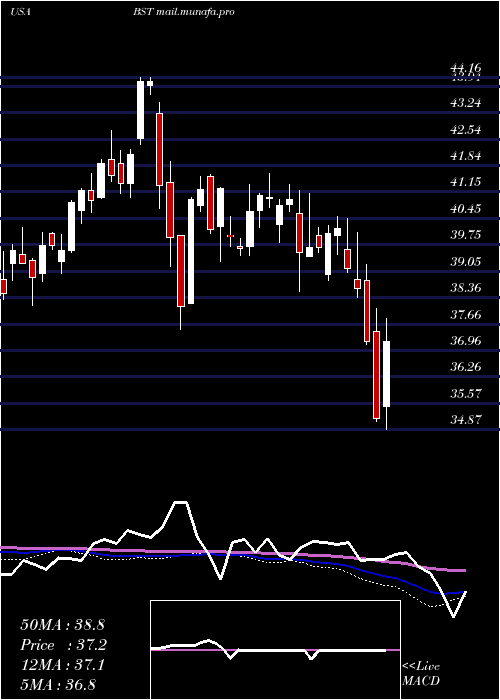
Task: Click the last white candle at the chart's right end
Action: coord(386,374)
